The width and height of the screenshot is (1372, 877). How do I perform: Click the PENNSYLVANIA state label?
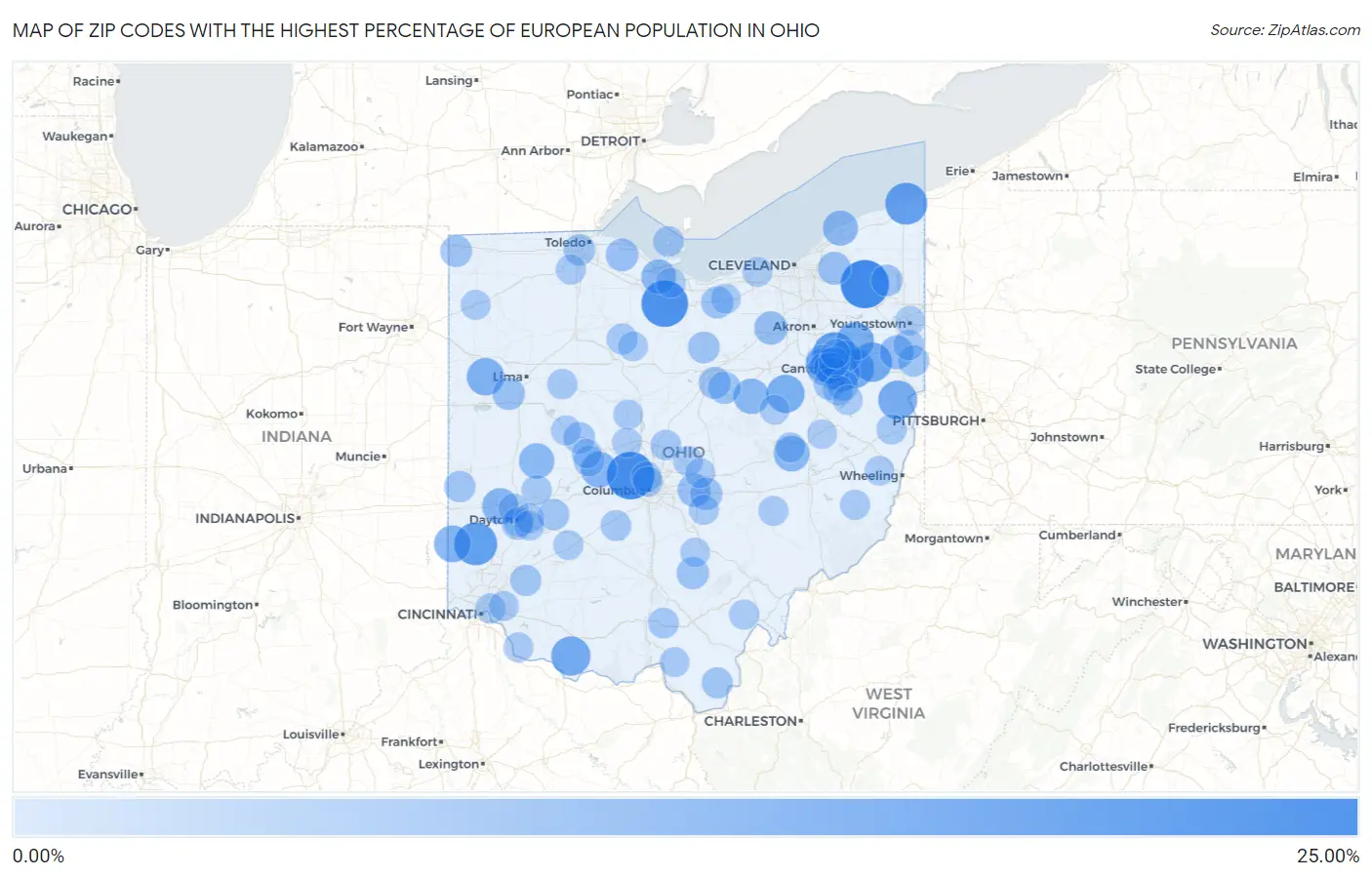[1233, 343]
